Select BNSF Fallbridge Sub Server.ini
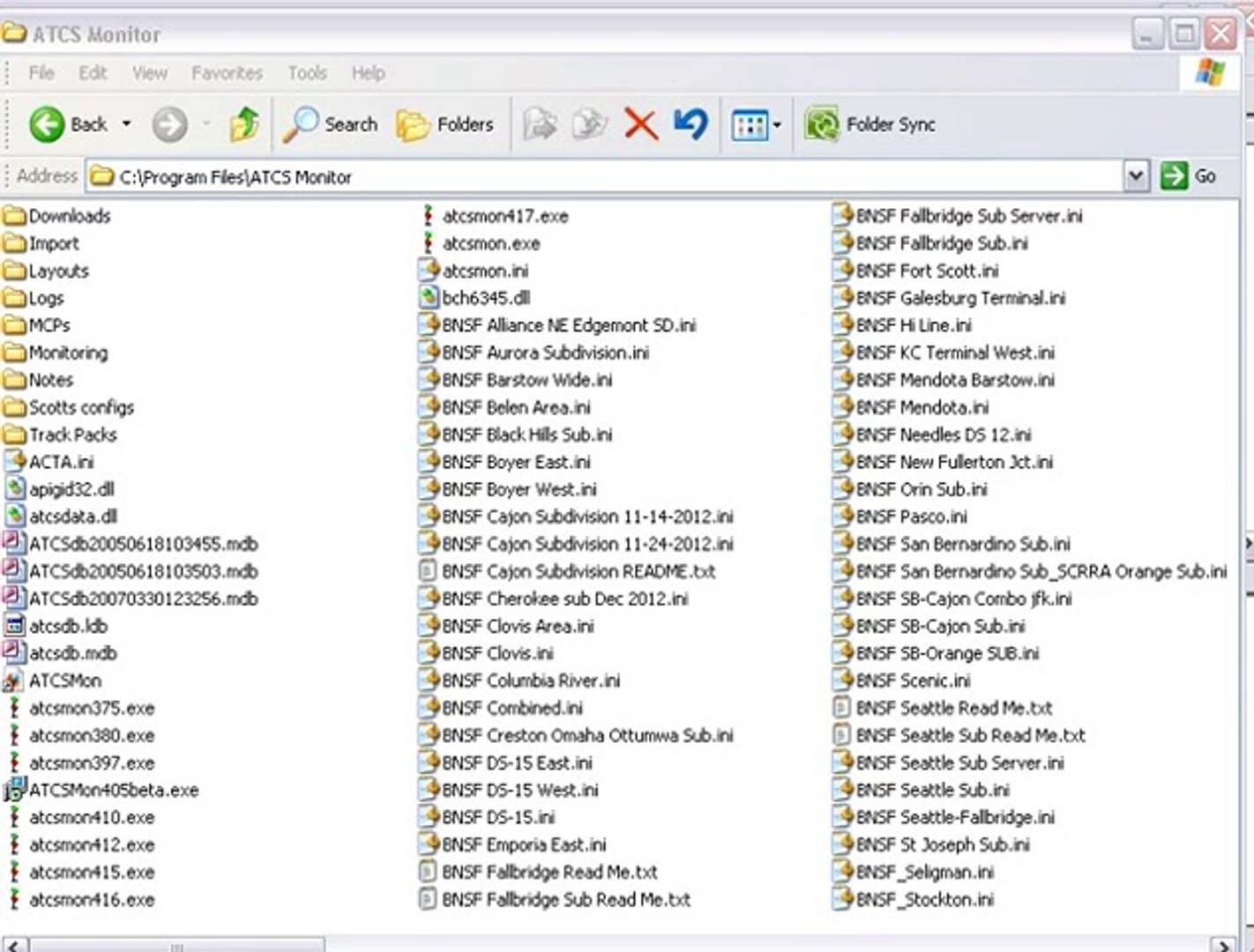Image resolution: width=1254 pixels, height=952 pixels. tap(958, 216)
